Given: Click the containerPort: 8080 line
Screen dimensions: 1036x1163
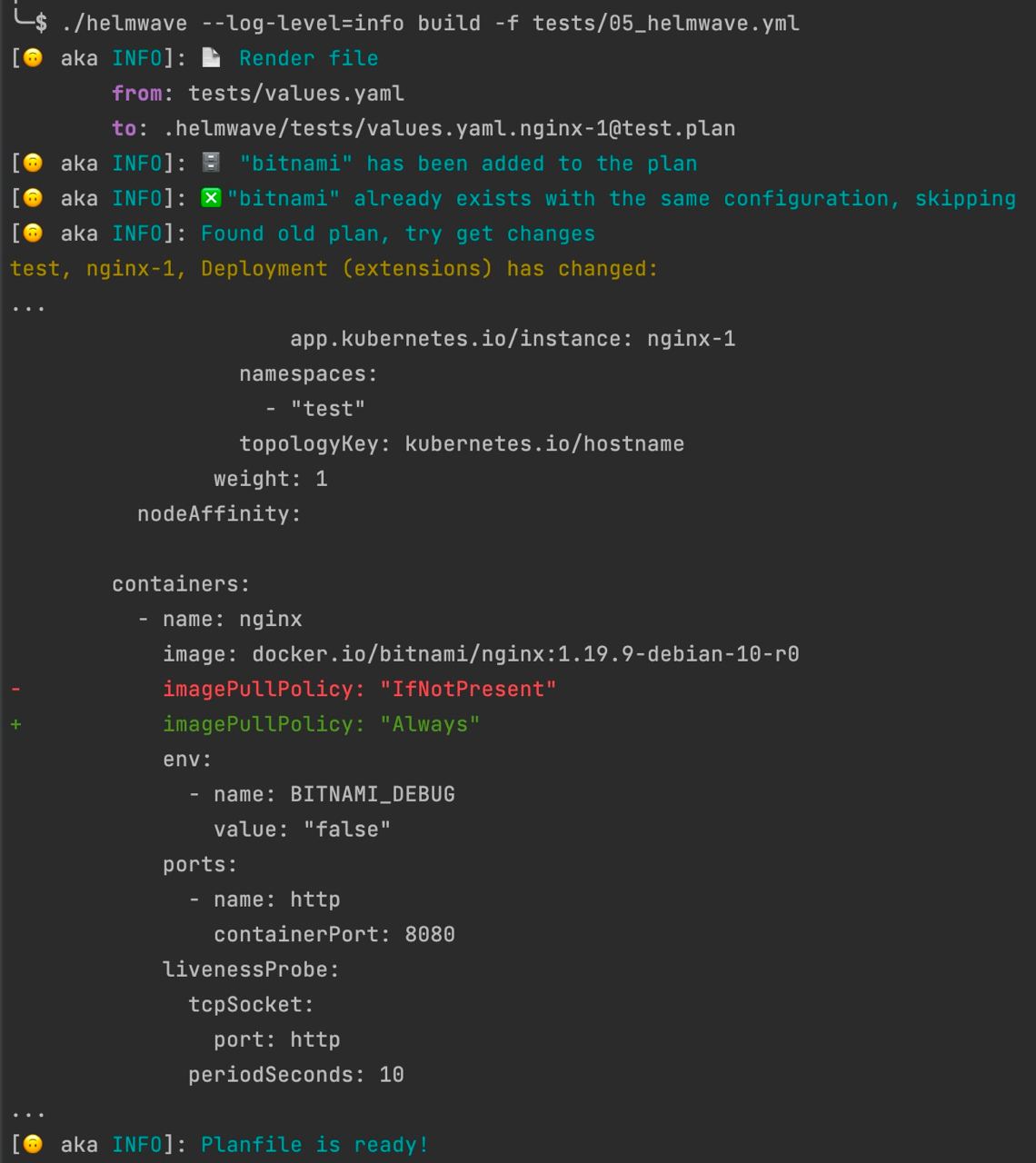Looking at the screenshot, I should [334, 934].
